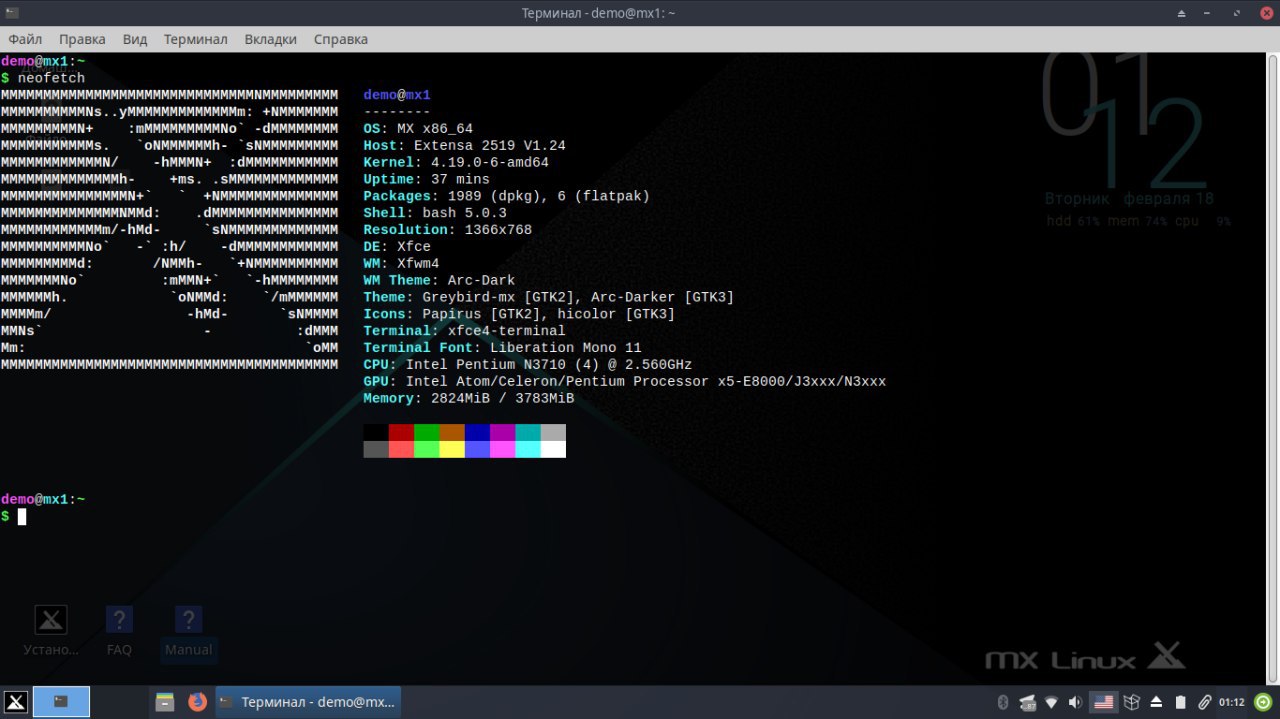The height and width of the screenshot is (719, 1280).
Task: Click the "OS: MX x86_64" line
Action: (418, 129)
